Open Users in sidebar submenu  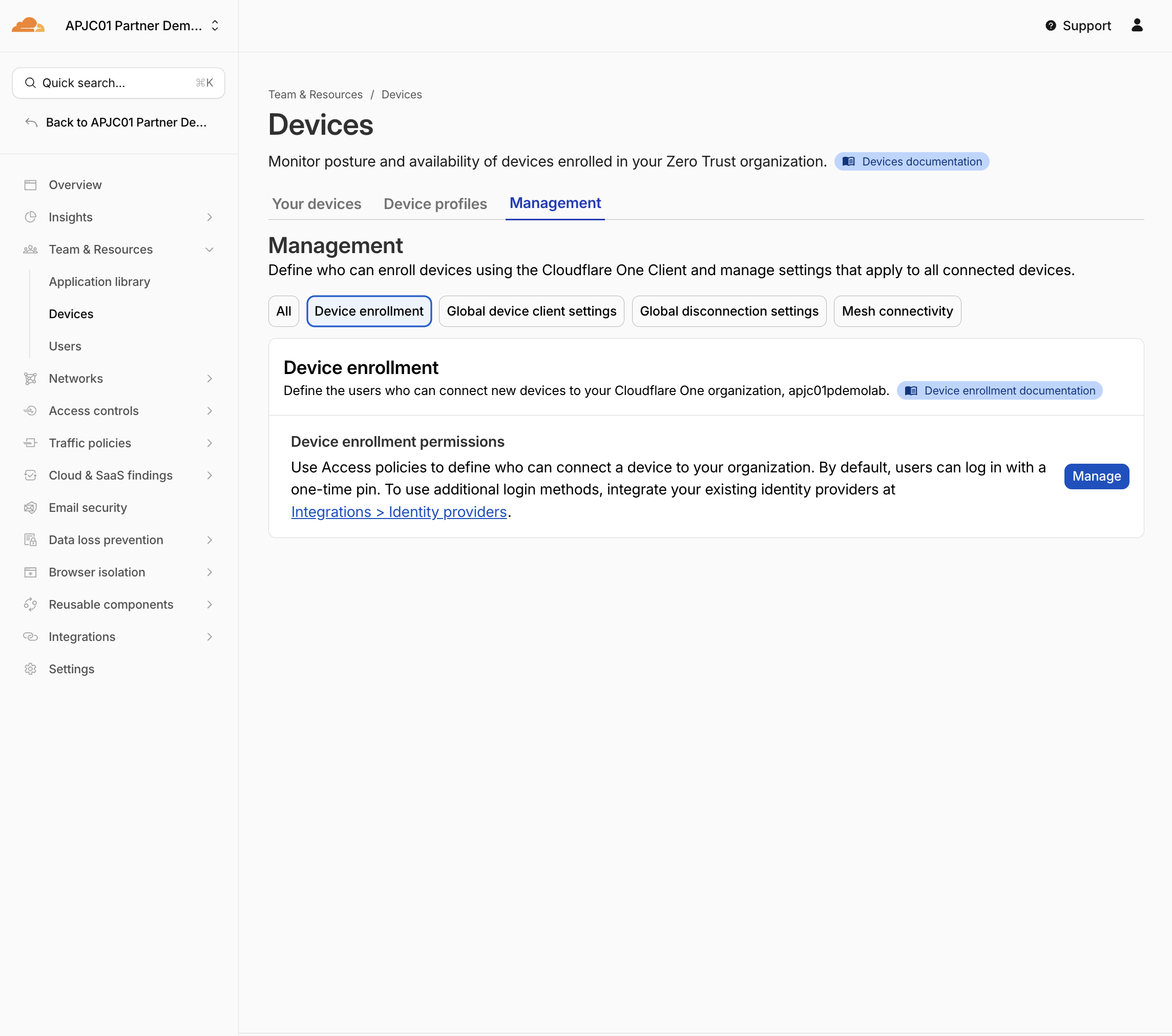pyautogui.click(x=65, y=346)
